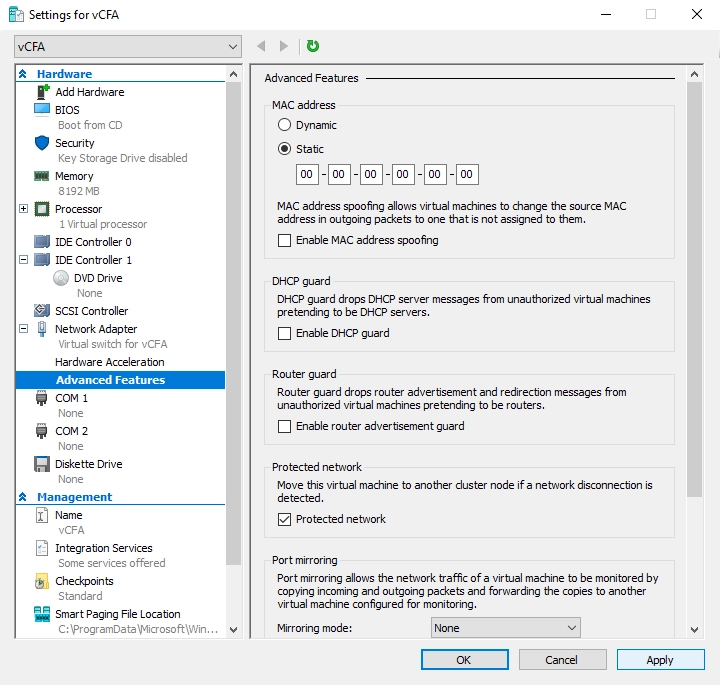Image resolution: width=720 pixels, height=685 pixels.
Task: Click the IDE Controller 1 icon
Action: click(42, 260)
